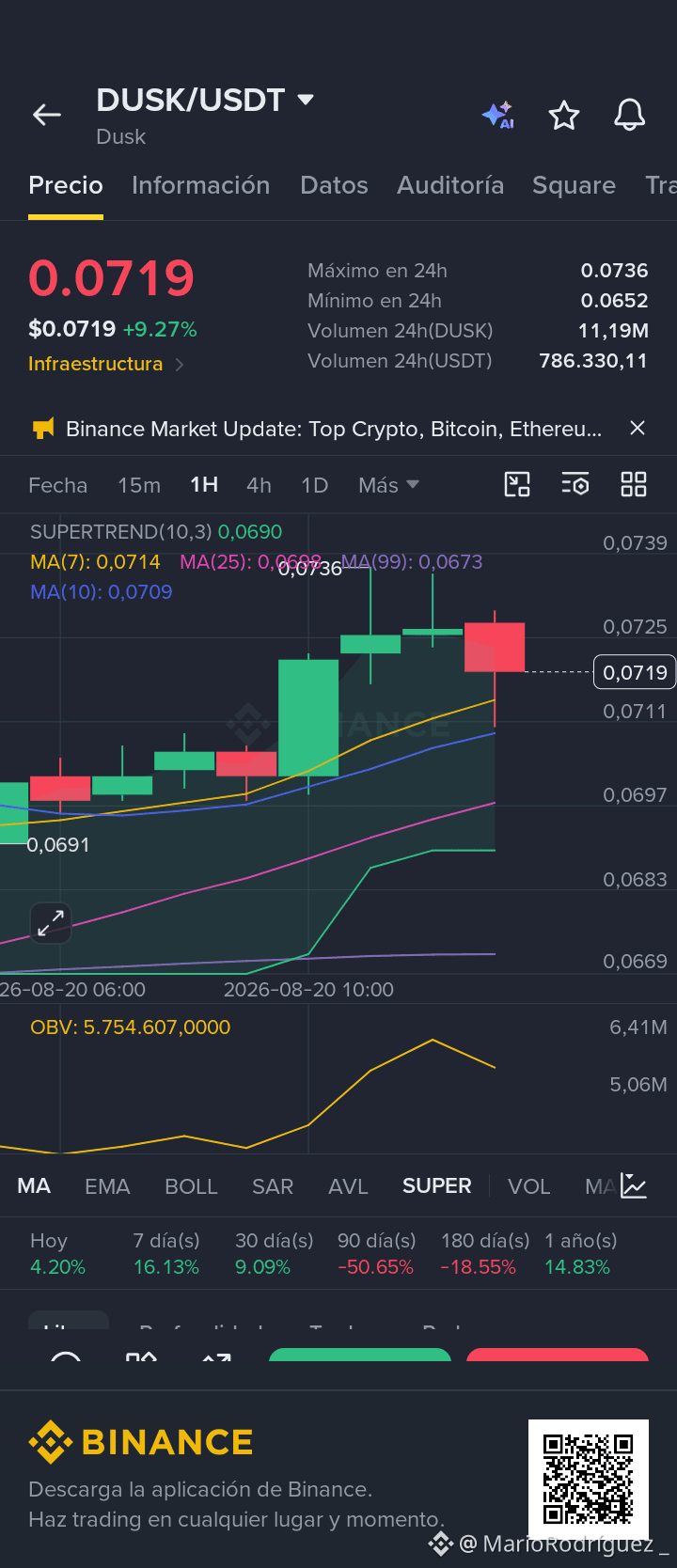Switch to the Datos tab

click(334, 185)
